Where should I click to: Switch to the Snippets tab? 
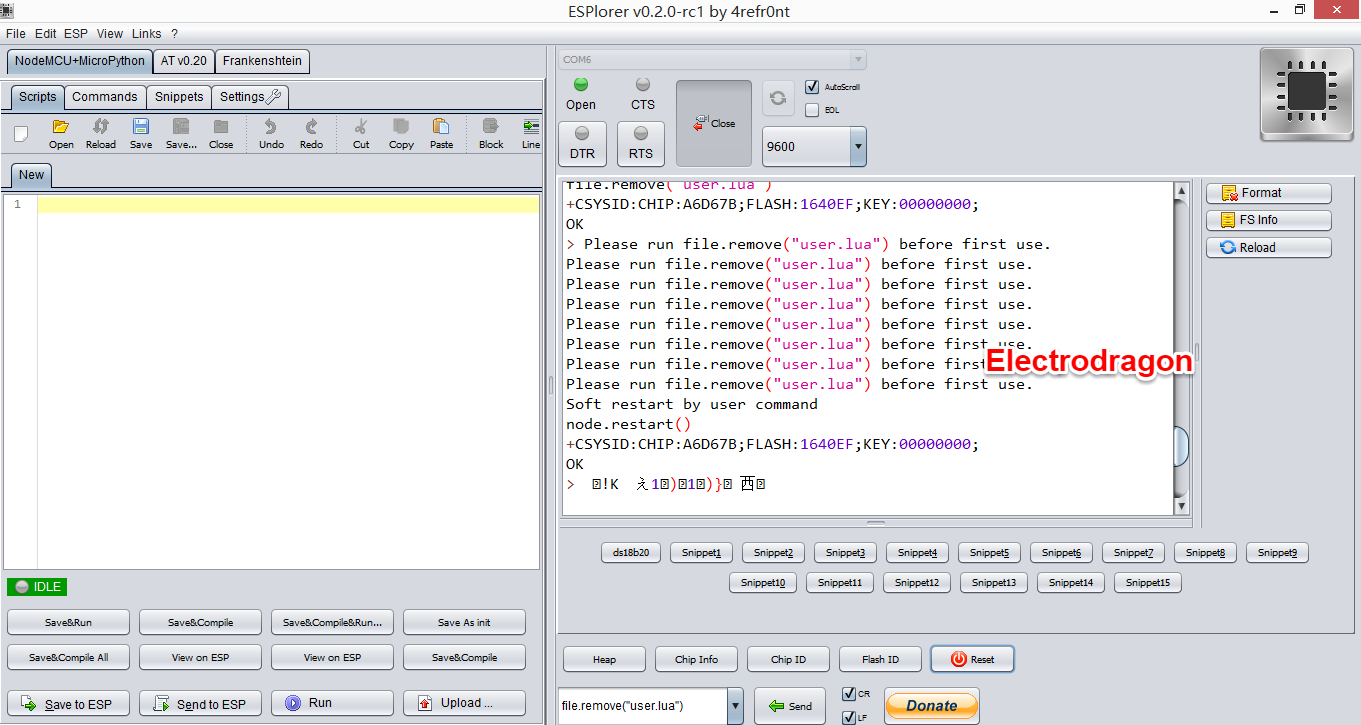179,97
